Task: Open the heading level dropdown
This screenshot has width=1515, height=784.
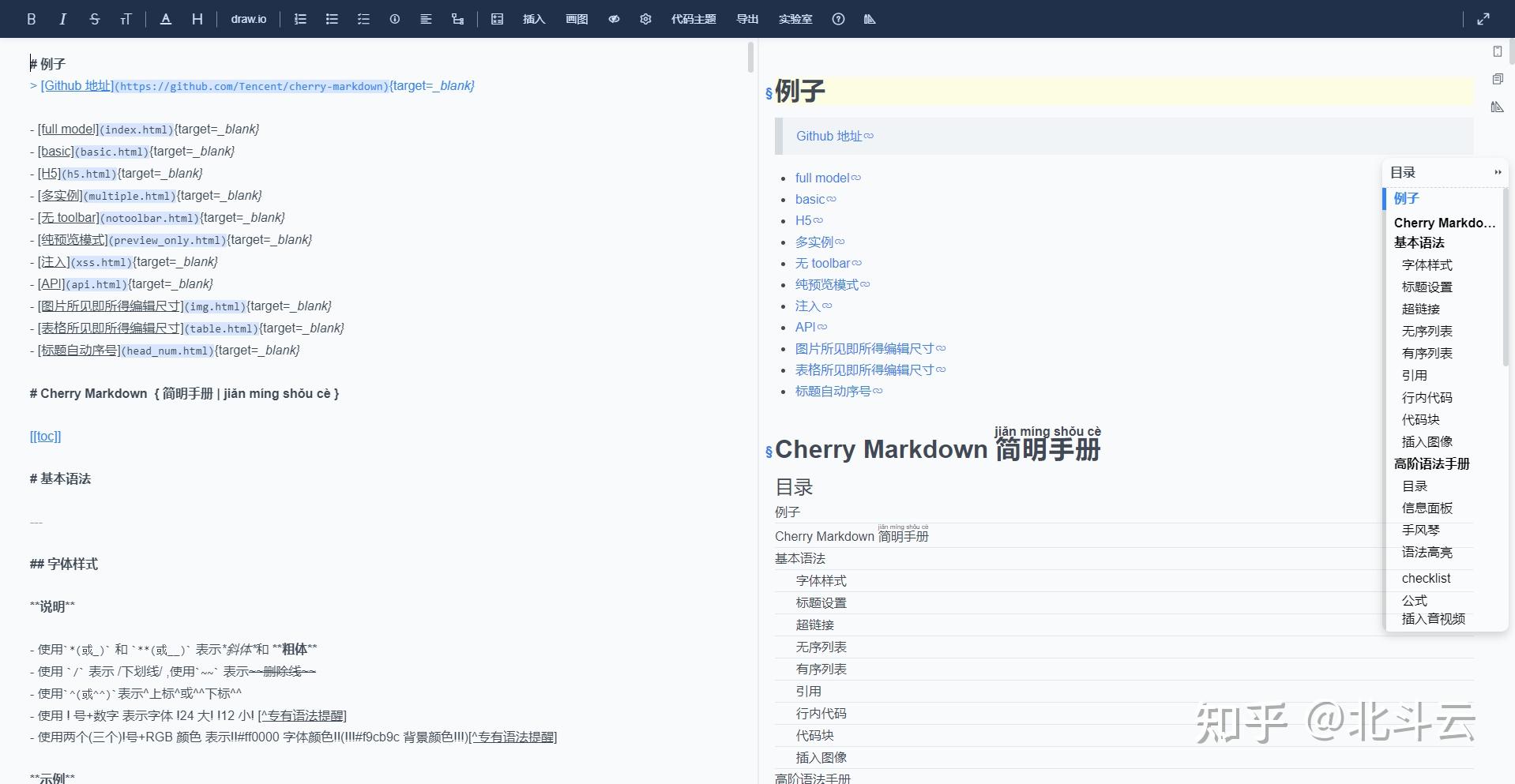Action: [x=197, y=19]
